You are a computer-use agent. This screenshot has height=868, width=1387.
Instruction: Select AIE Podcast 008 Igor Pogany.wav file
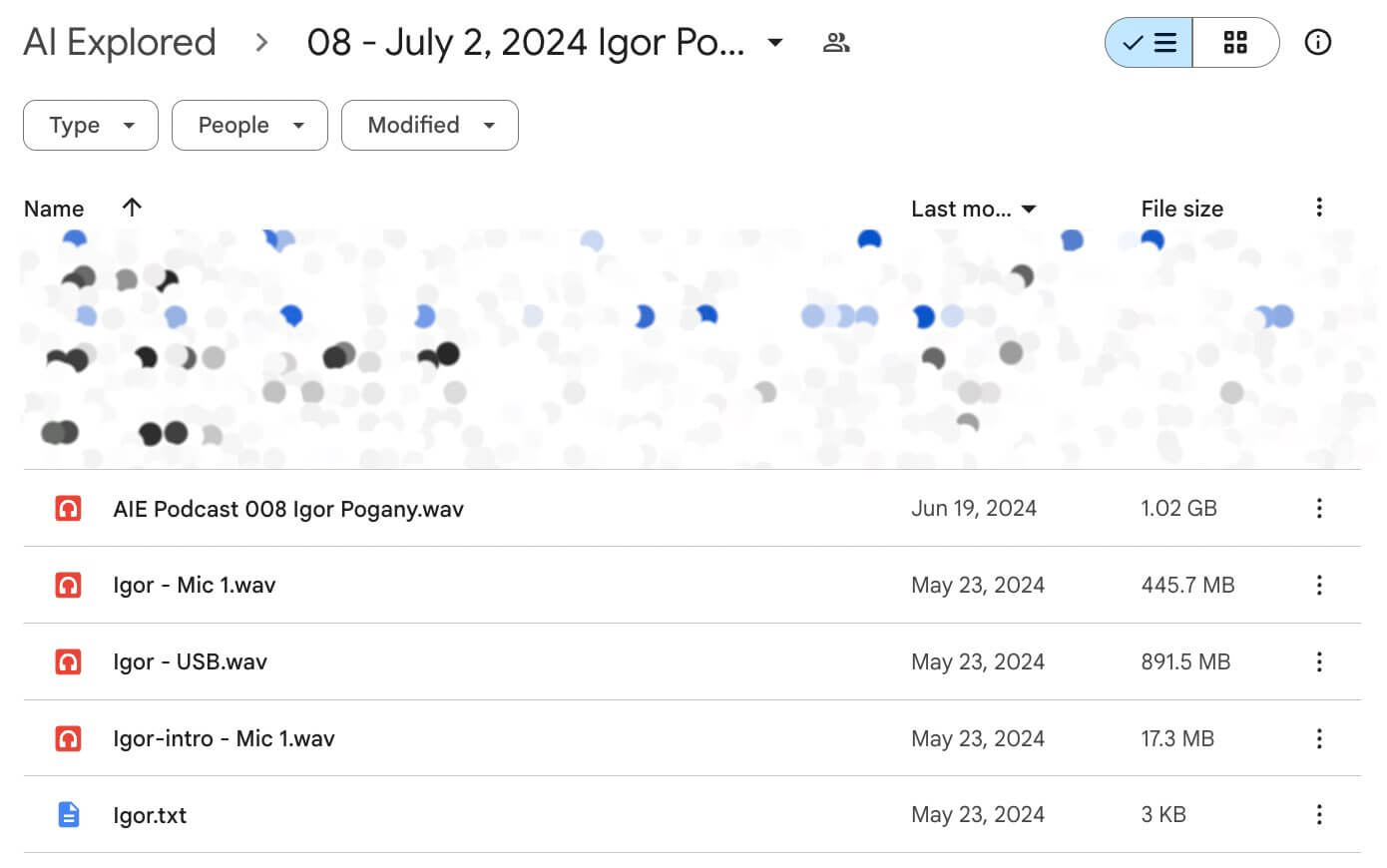click(288, 509)
